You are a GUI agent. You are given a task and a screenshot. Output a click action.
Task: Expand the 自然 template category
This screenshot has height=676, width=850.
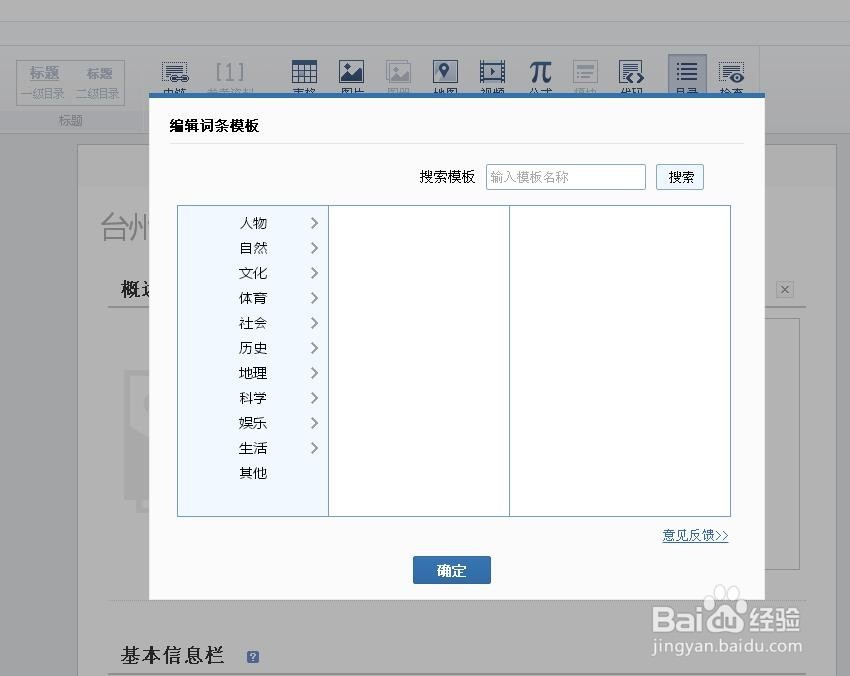253,248
